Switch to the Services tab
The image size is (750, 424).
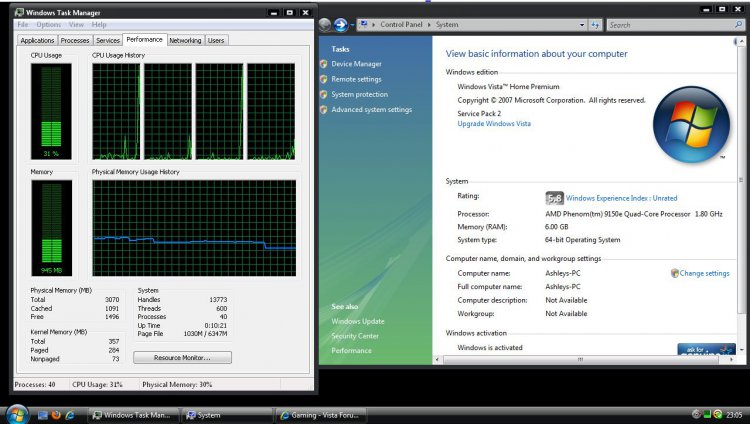click(x=108, y=41)
